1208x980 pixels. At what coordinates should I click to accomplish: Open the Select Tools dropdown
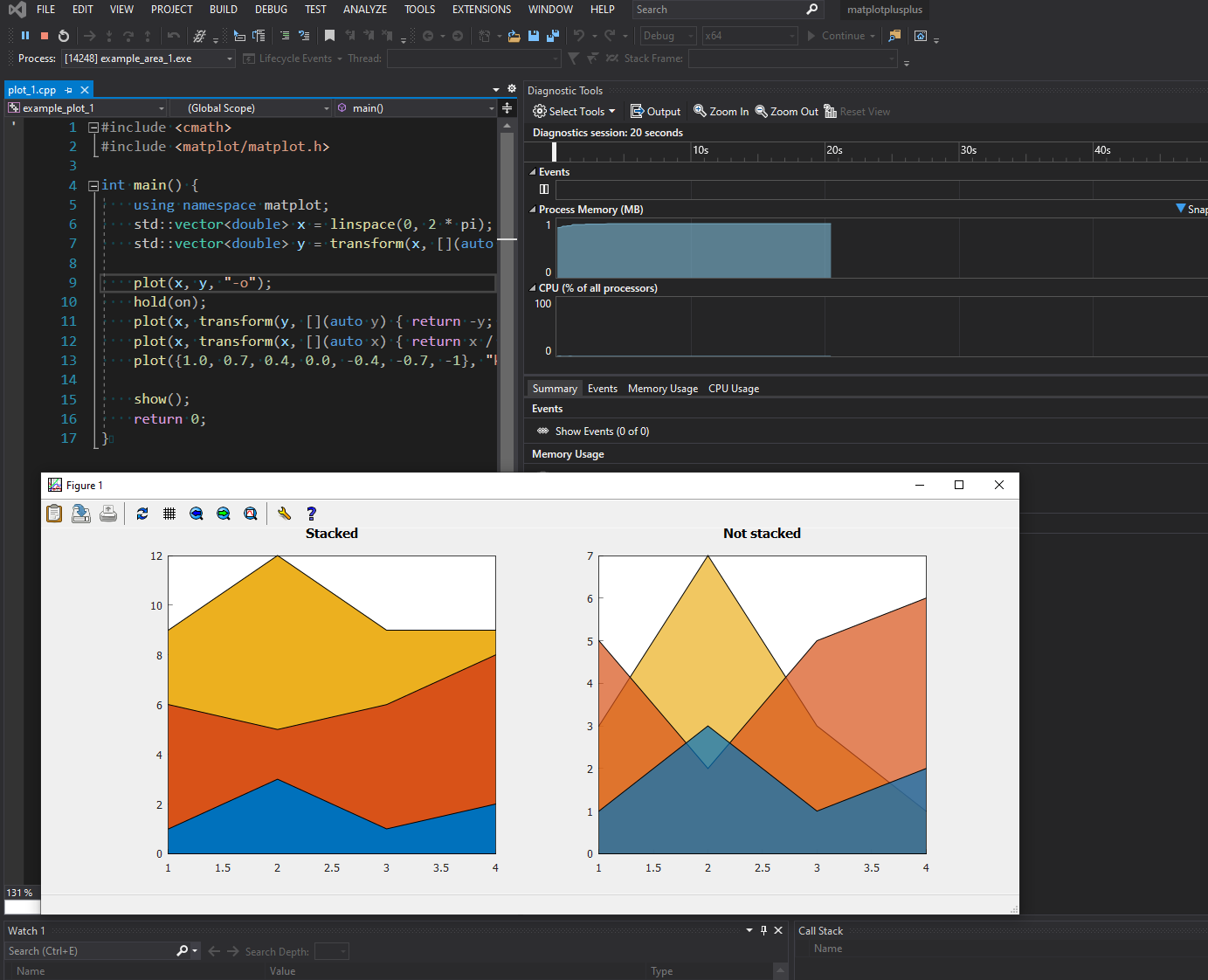tap(574, 111)
